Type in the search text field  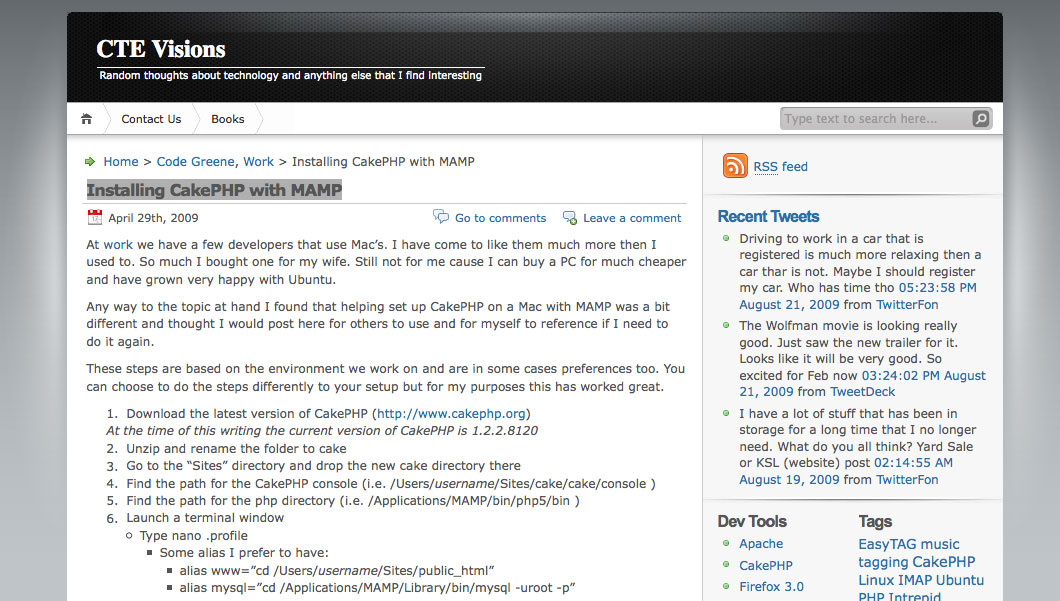pos(875,119)
